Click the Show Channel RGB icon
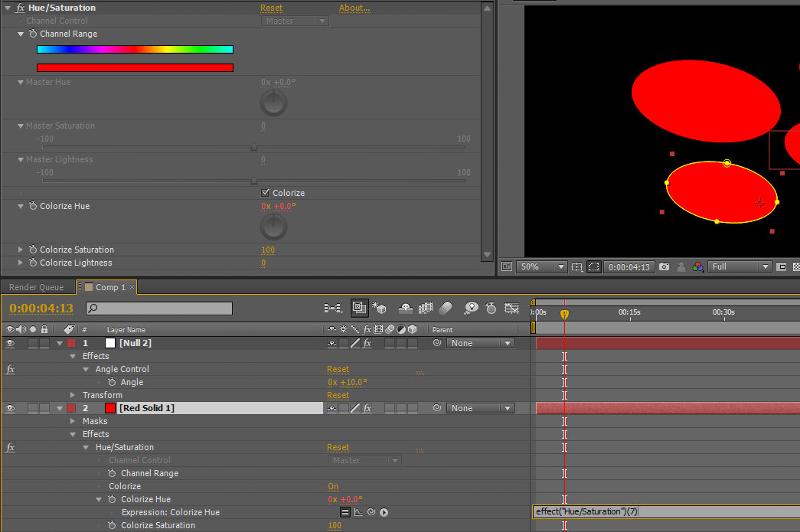 [697, 267]
